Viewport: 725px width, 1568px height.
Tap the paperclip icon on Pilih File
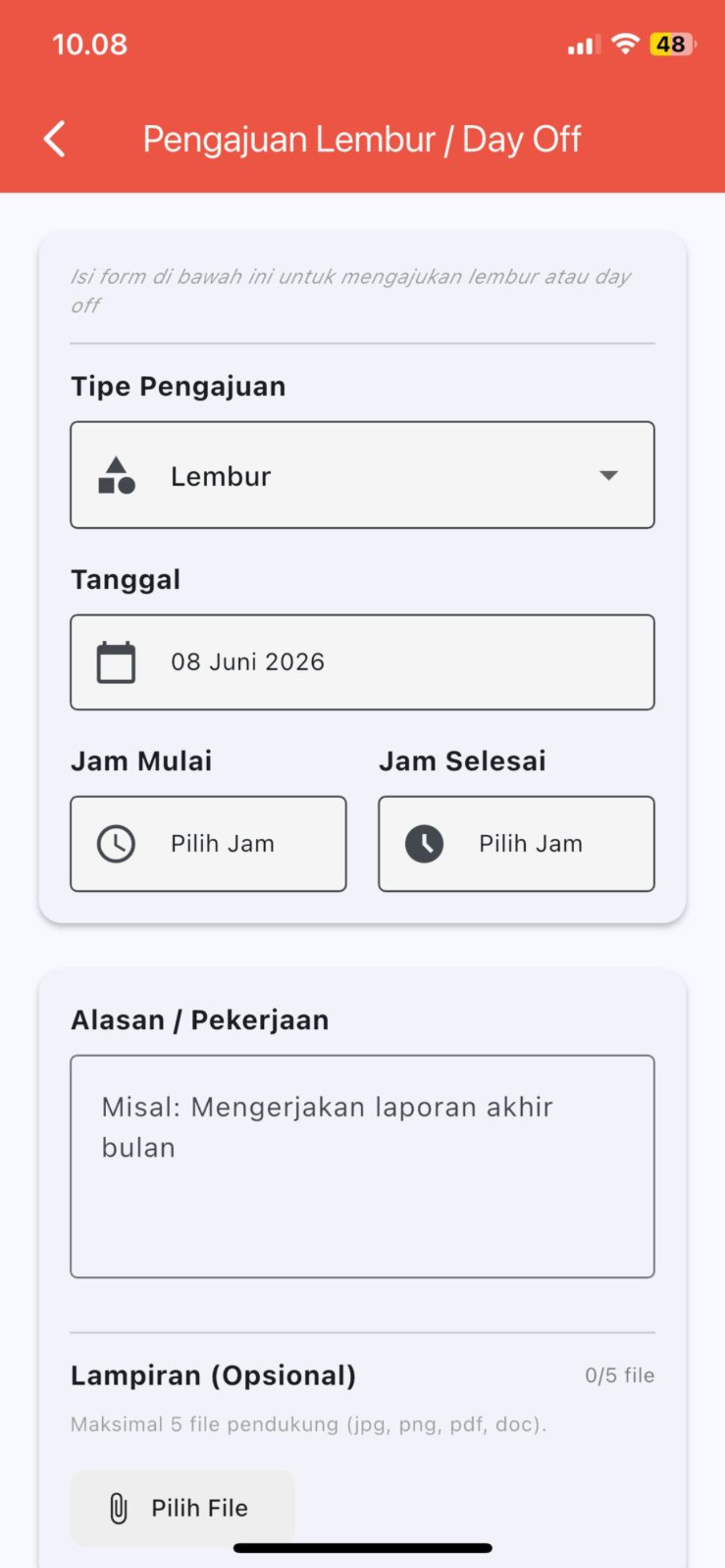click(x=119, y=1508)
